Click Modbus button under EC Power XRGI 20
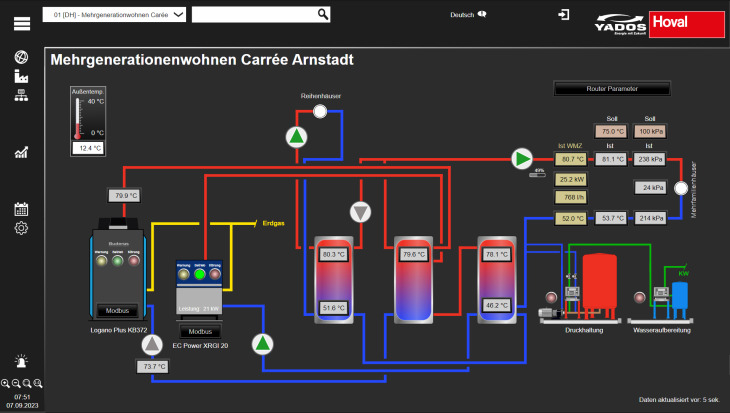The width and height of the screenshot is (730, 413). click(x=201, y=331)
